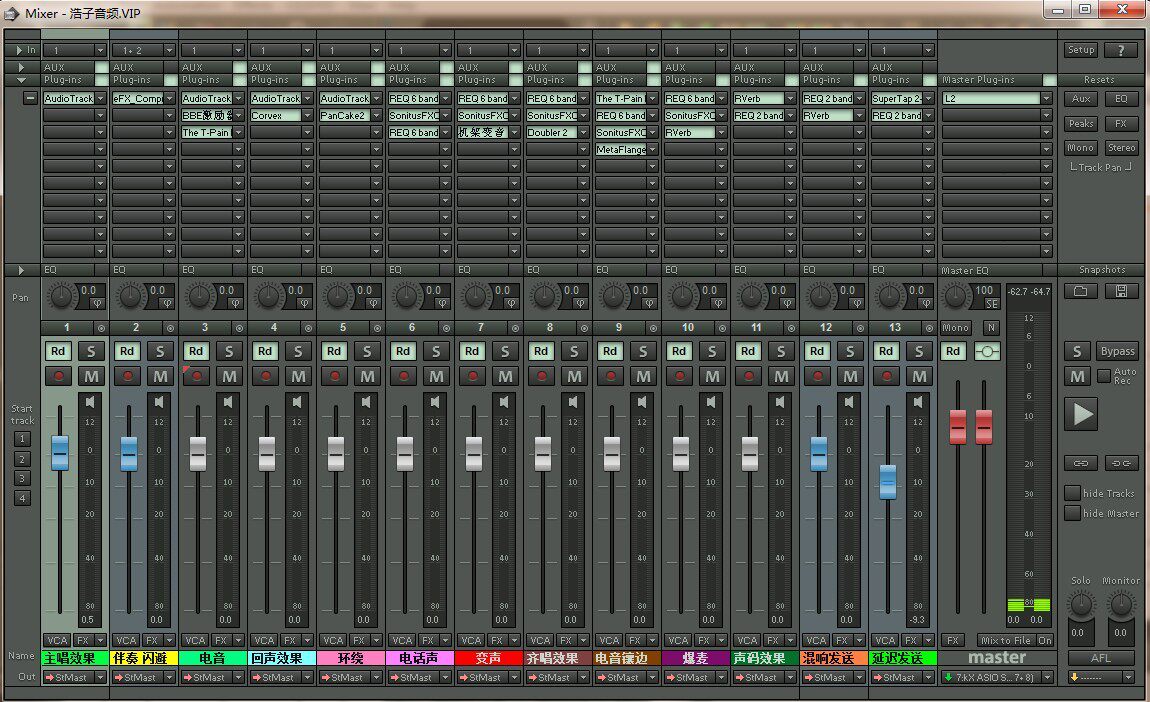Click Mix to File button
The width and height of the screenshot is (1150, 702).
click(1005, 640)
